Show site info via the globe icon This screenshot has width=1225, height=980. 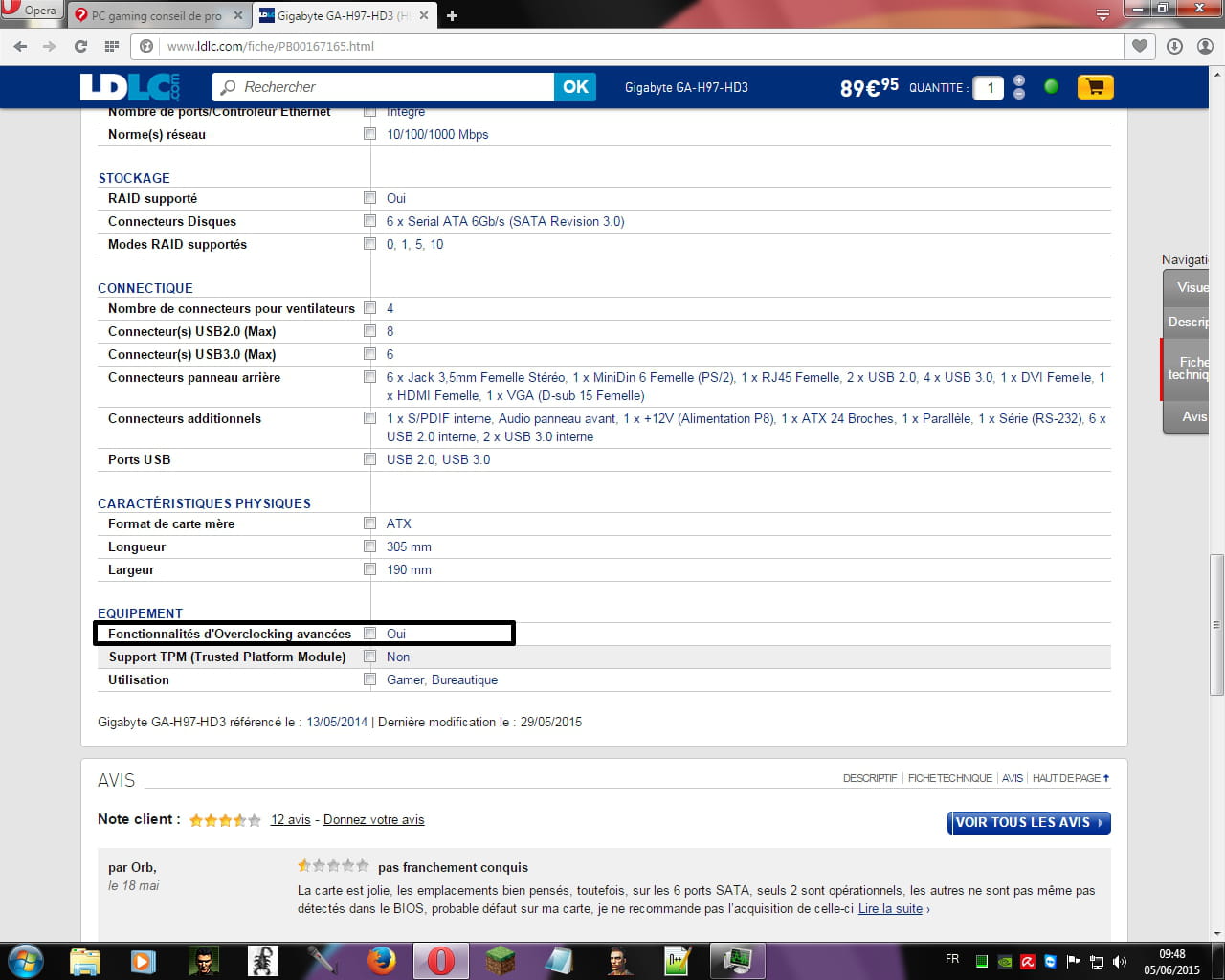tap(146, 46)
